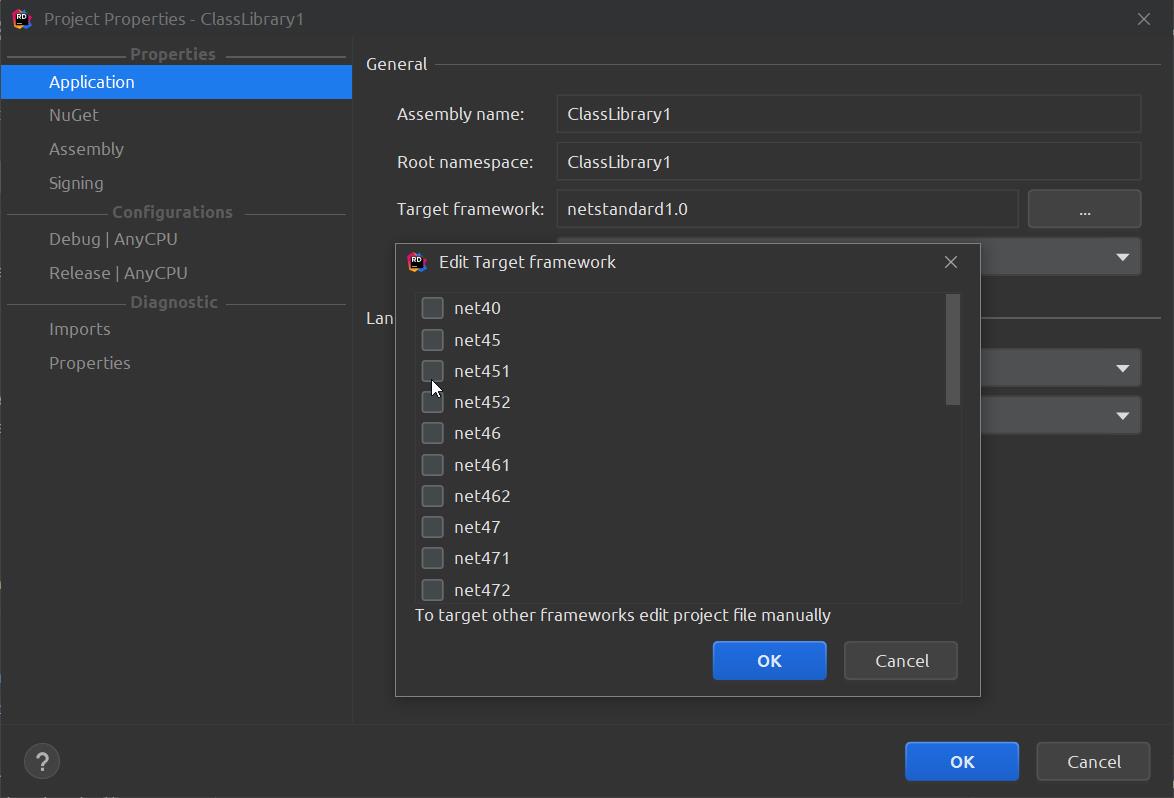1174x798 pixels.
Task: Enable the net40 checkbox
Action: (432, 308)
